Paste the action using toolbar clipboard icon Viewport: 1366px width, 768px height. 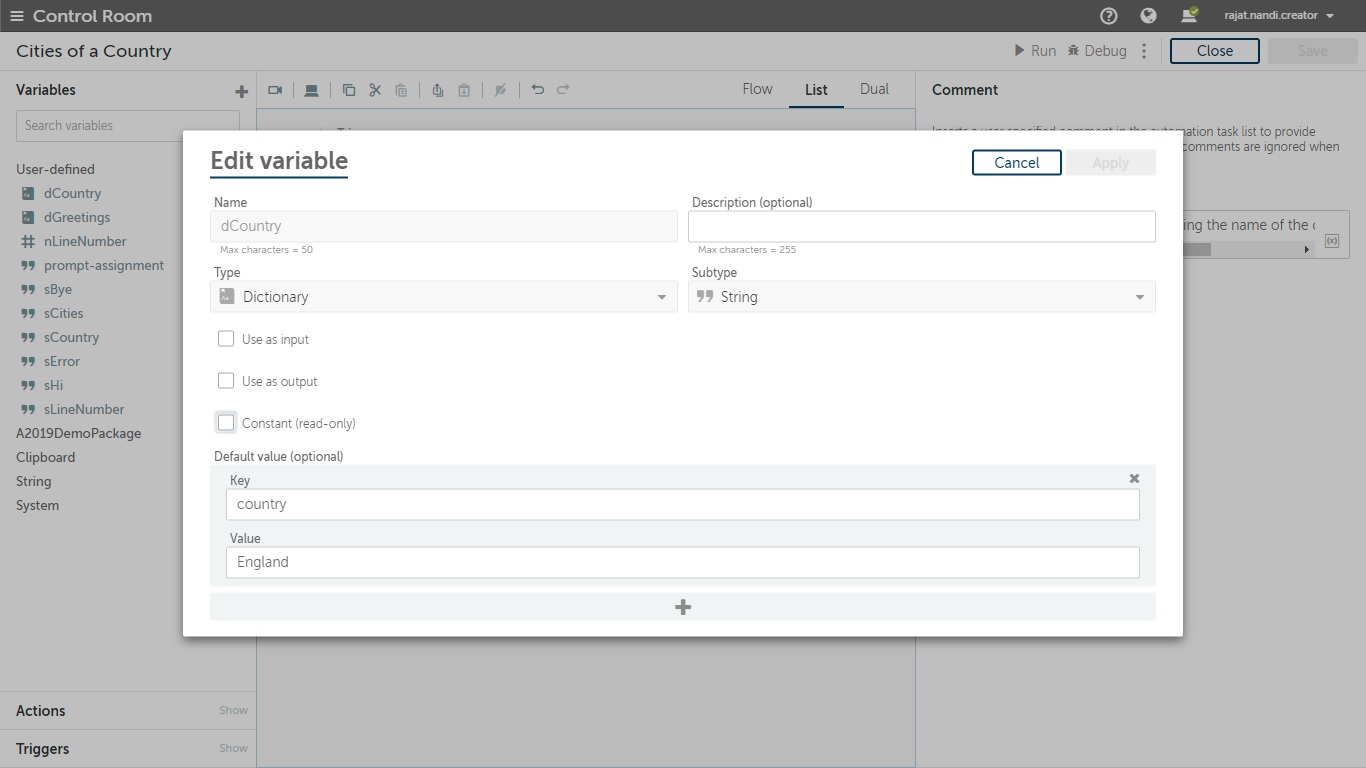click(401, 90)
